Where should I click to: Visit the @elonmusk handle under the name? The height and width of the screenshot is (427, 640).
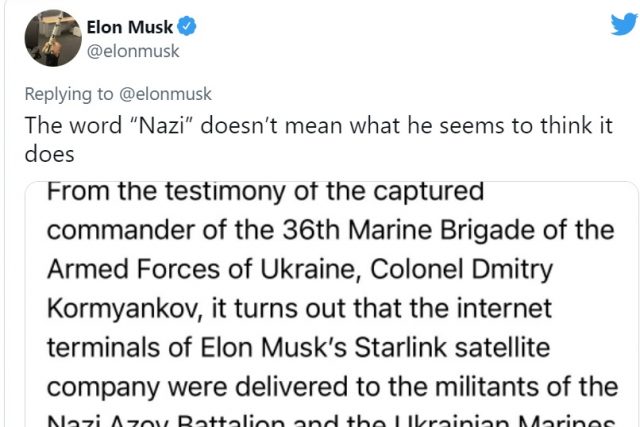click(x=133, y=51)
